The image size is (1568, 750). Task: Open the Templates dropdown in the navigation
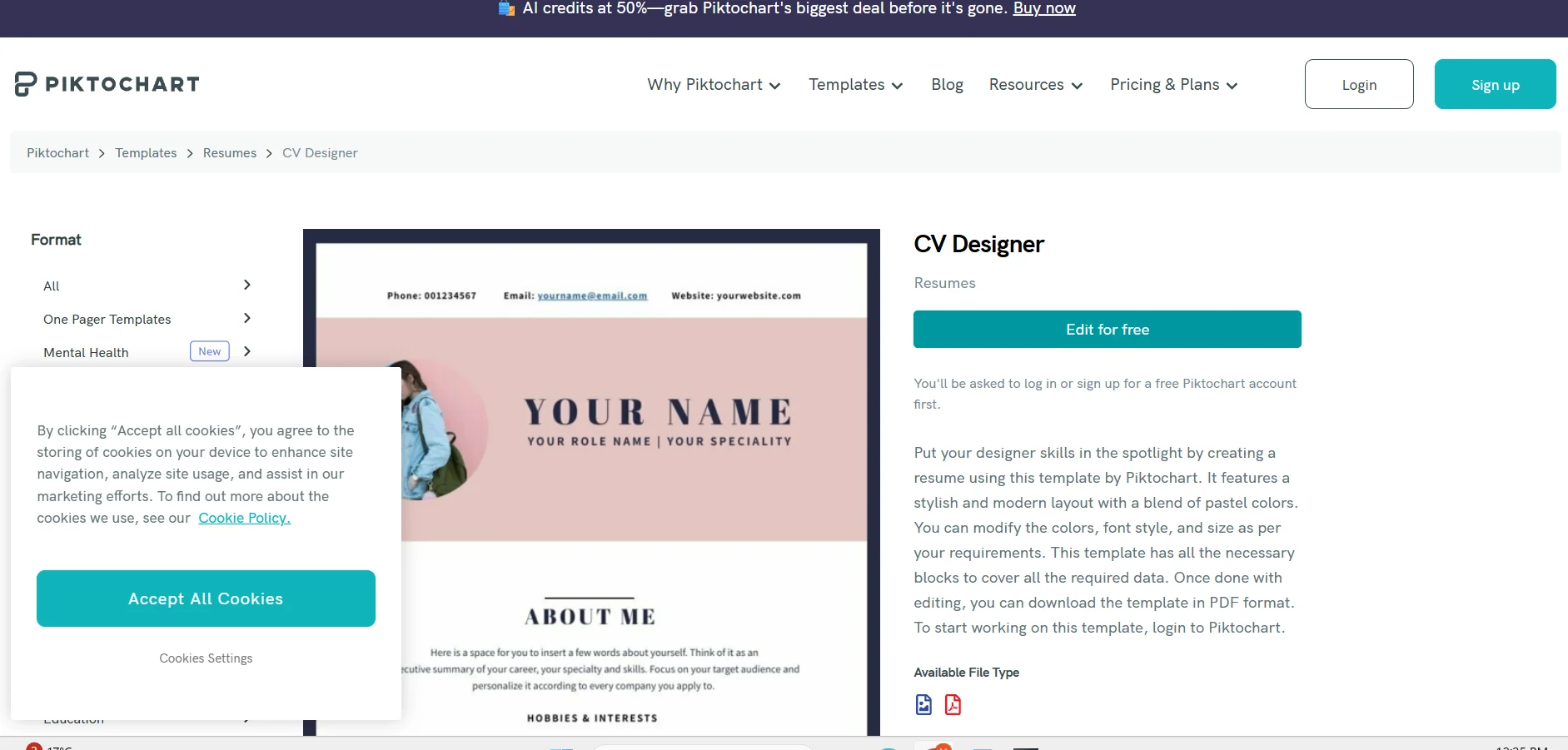(855, 85)
